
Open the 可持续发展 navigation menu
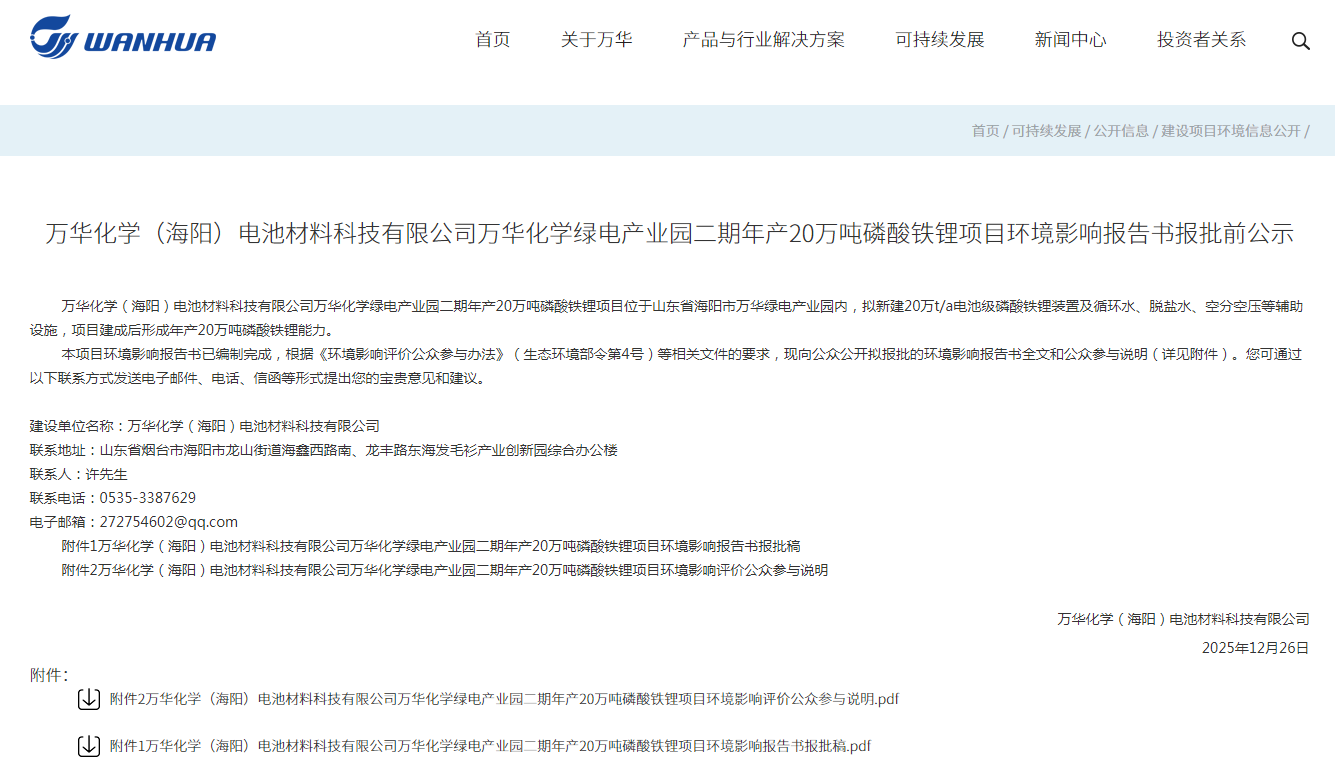(x=940, y=40)
